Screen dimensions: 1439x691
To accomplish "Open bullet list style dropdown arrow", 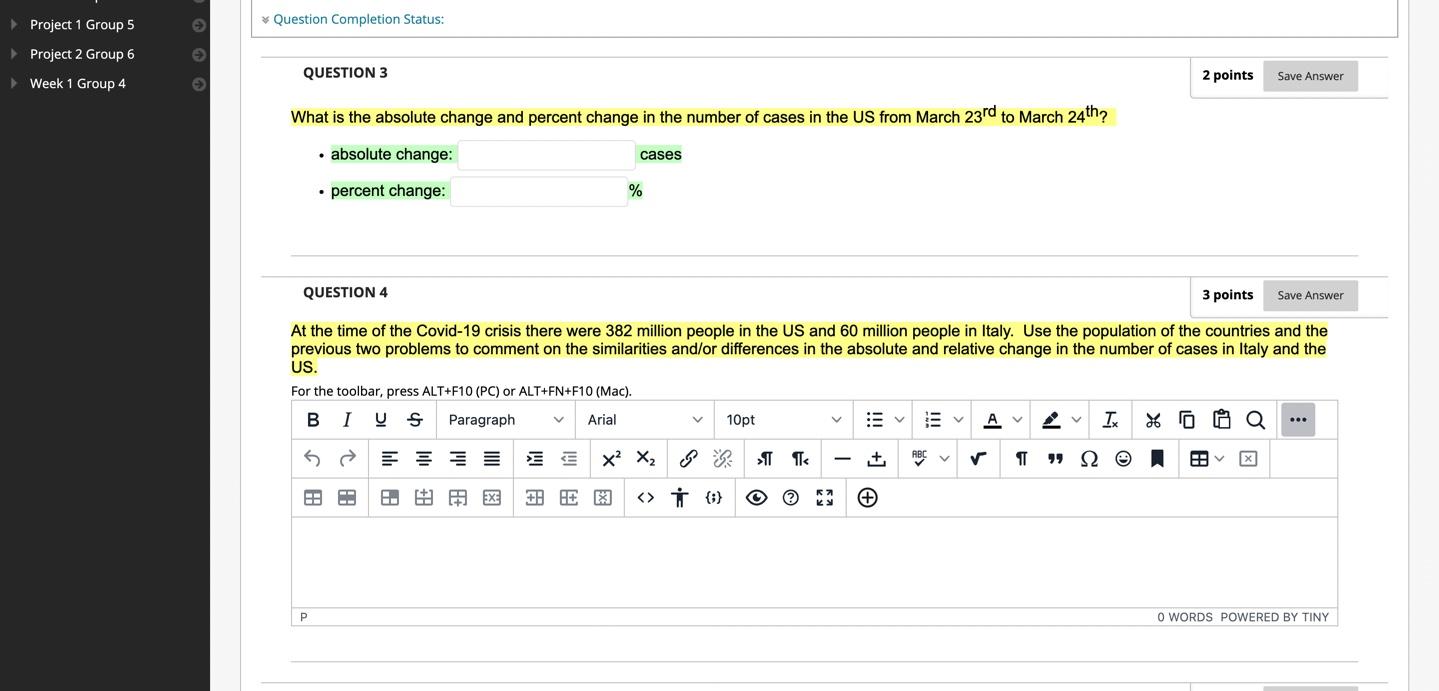I will (x=900, y=420).
